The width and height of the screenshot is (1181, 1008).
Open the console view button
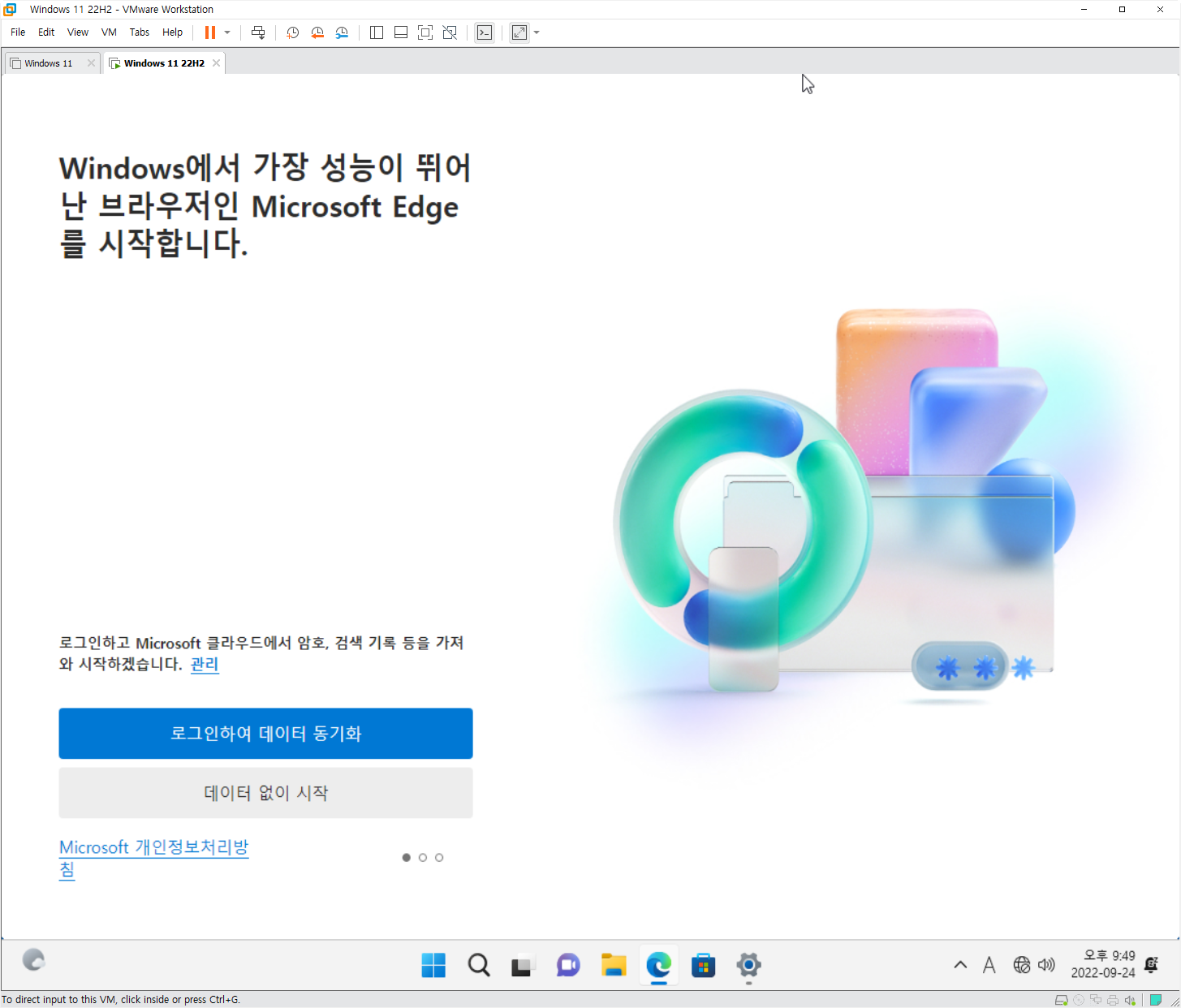tap(485, 32)
